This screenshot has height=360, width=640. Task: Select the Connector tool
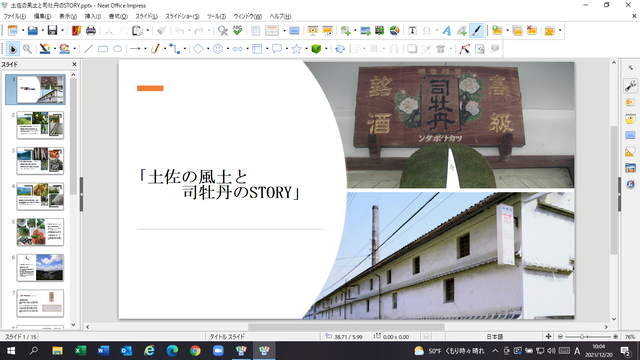click(175, 49)
